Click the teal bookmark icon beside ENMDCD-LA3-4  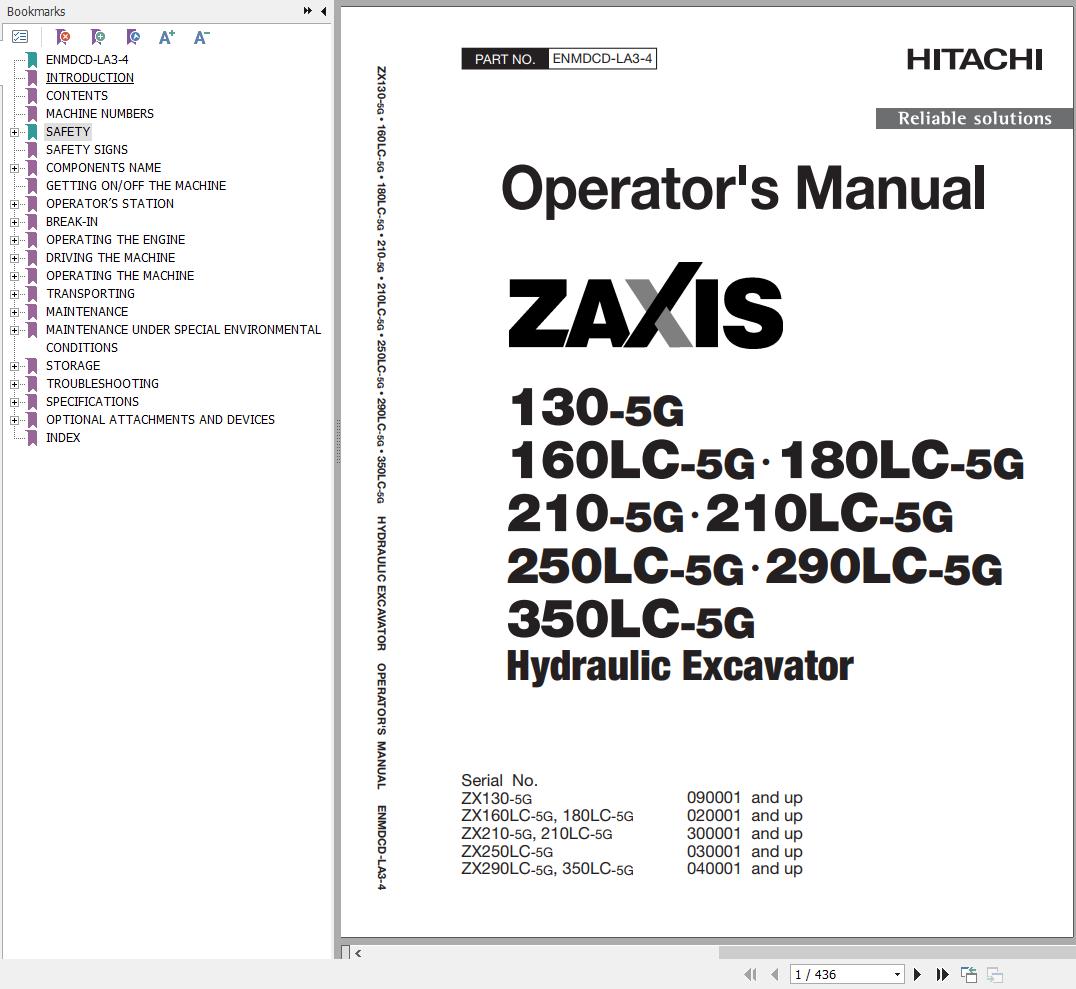[x=32, y=60]
